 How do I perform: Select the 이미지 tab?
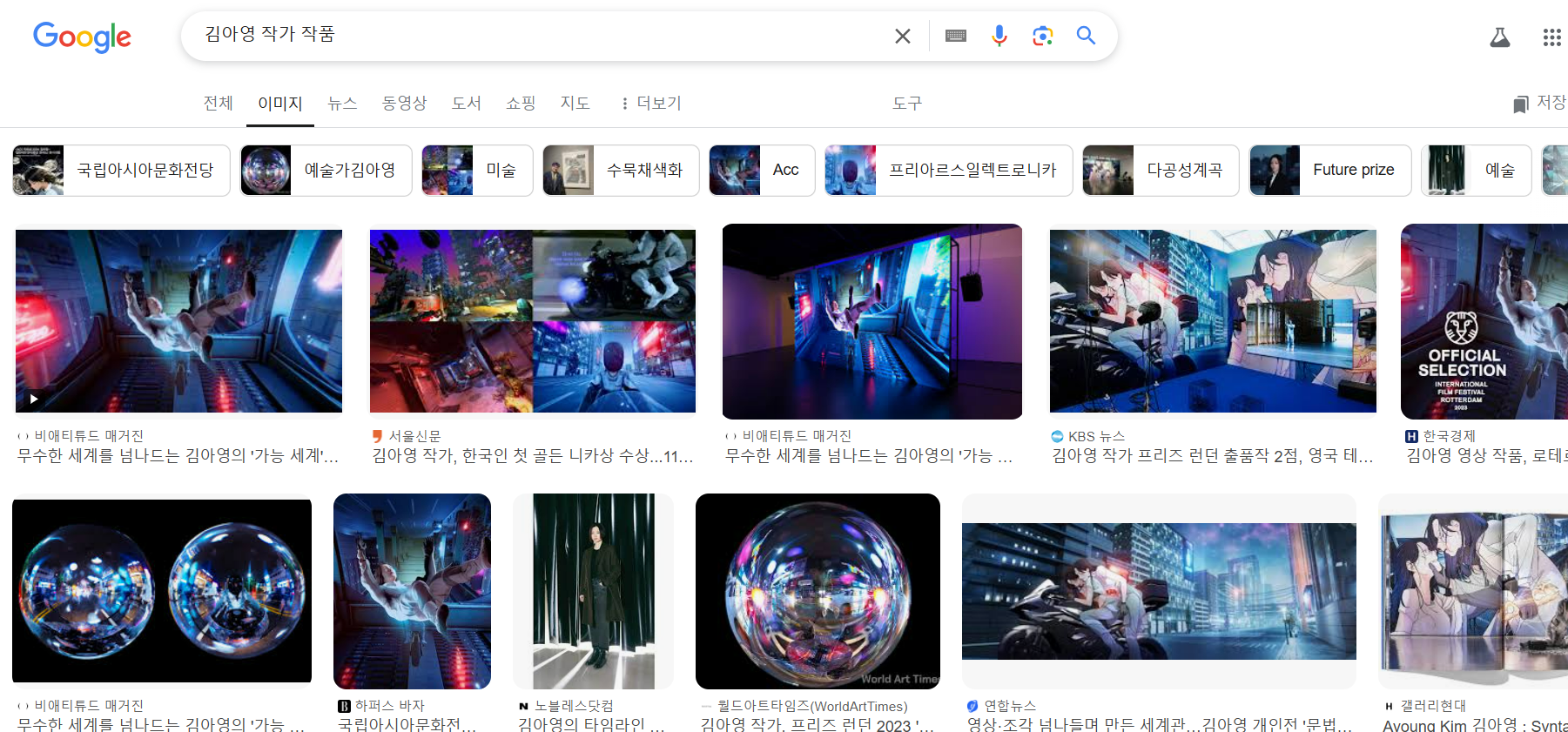coord(279,104)
